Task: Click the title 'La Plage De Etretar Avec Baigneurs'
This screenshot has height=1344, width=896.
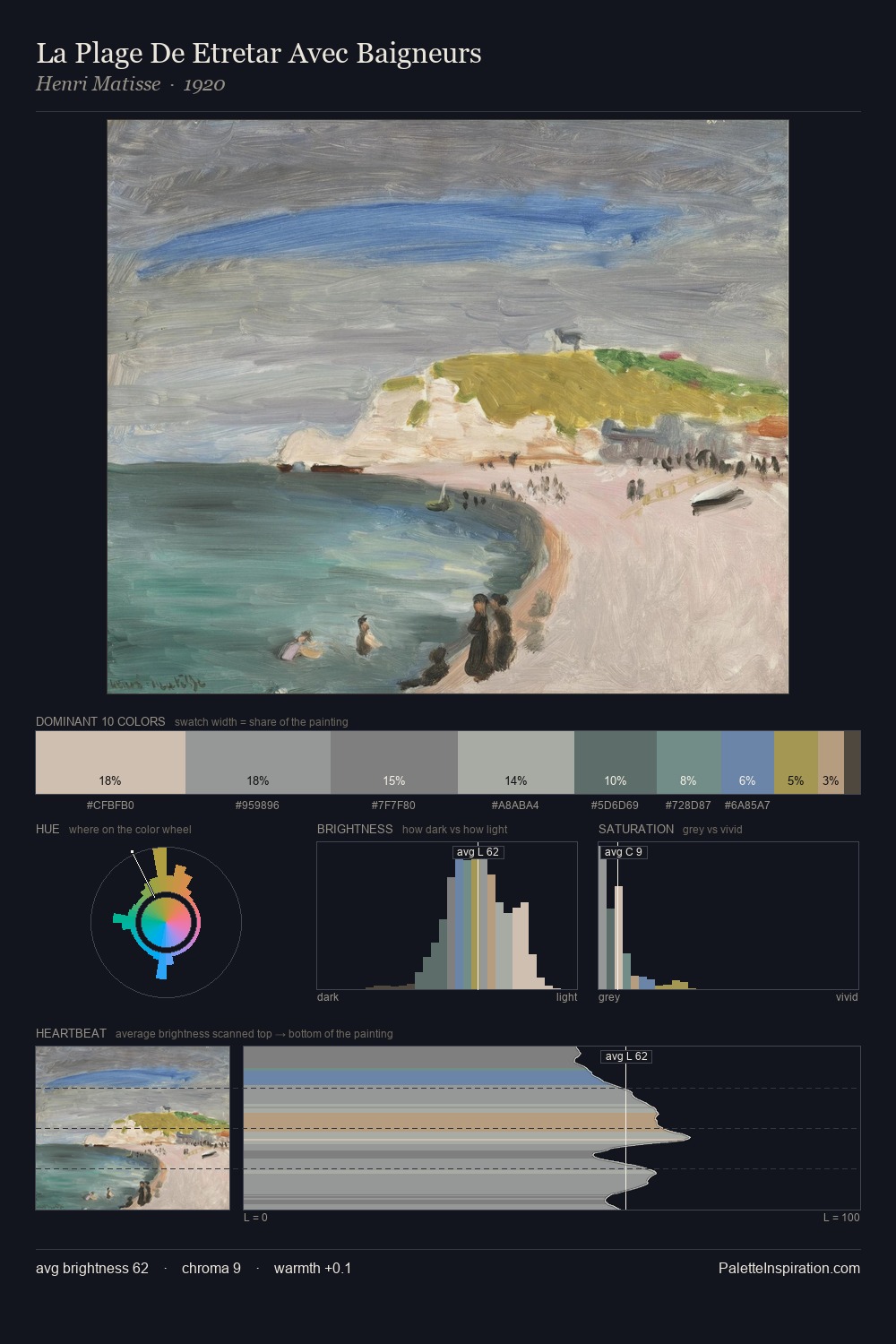Action: pos(259,54)
